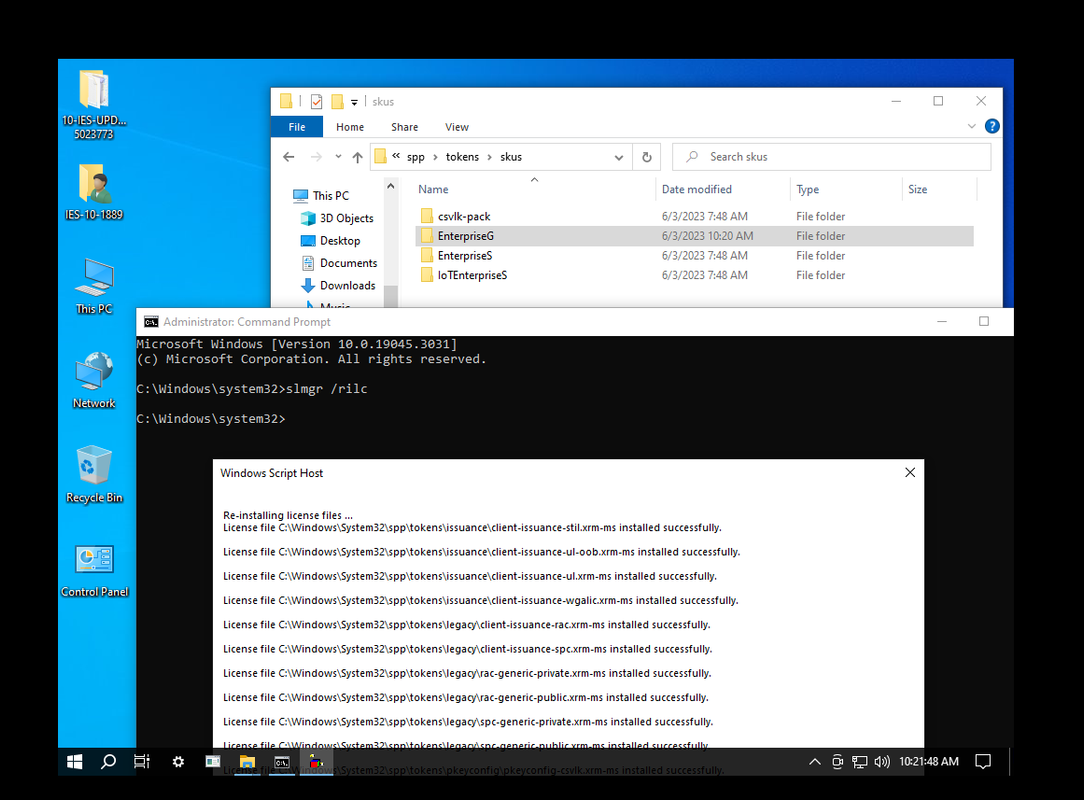This screenshot has width=1084, height=800.
Task: Select This PC in navigation pane
Action: tap(321, 196)
